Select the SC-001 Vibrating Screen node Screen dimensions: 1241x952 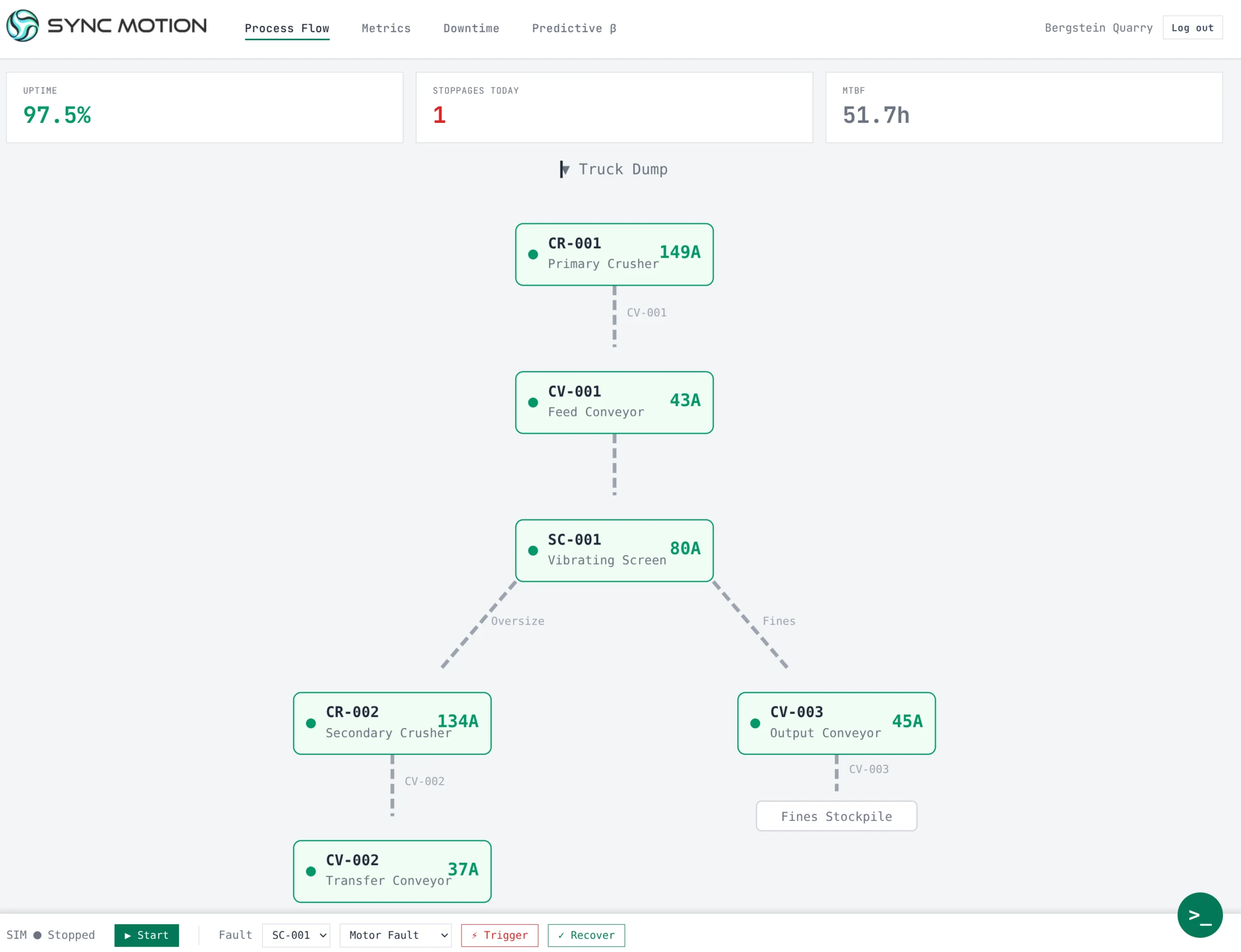tap(614, 550)
